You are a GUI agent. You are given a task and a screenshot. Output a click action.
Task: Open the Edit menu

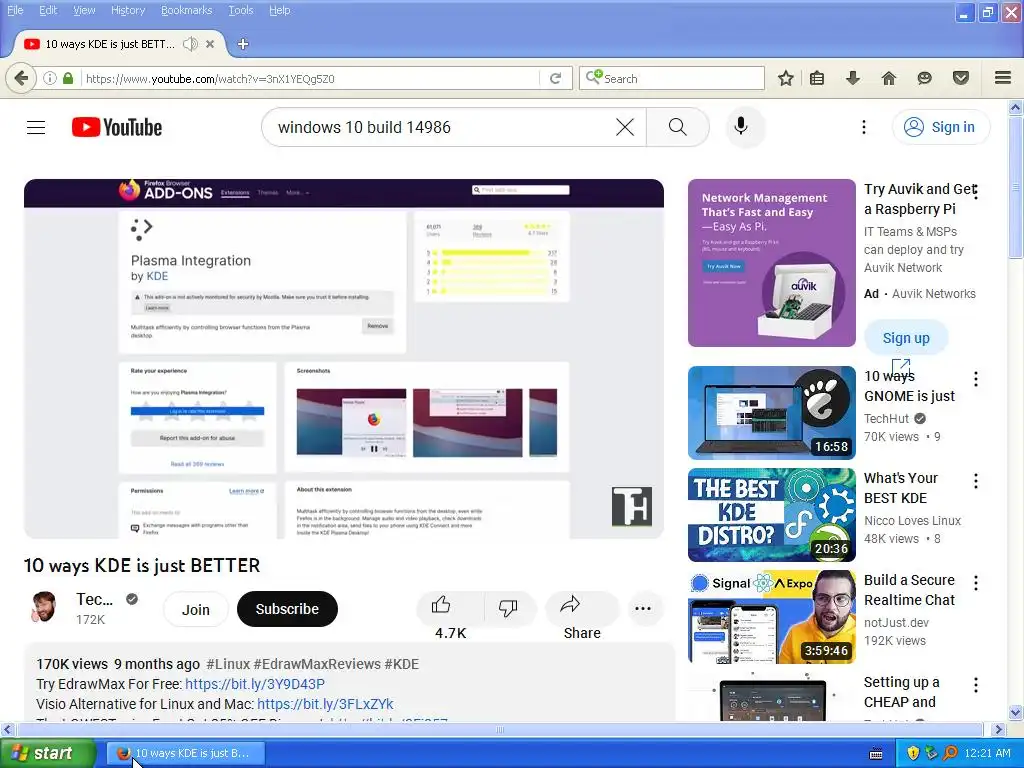48,10
